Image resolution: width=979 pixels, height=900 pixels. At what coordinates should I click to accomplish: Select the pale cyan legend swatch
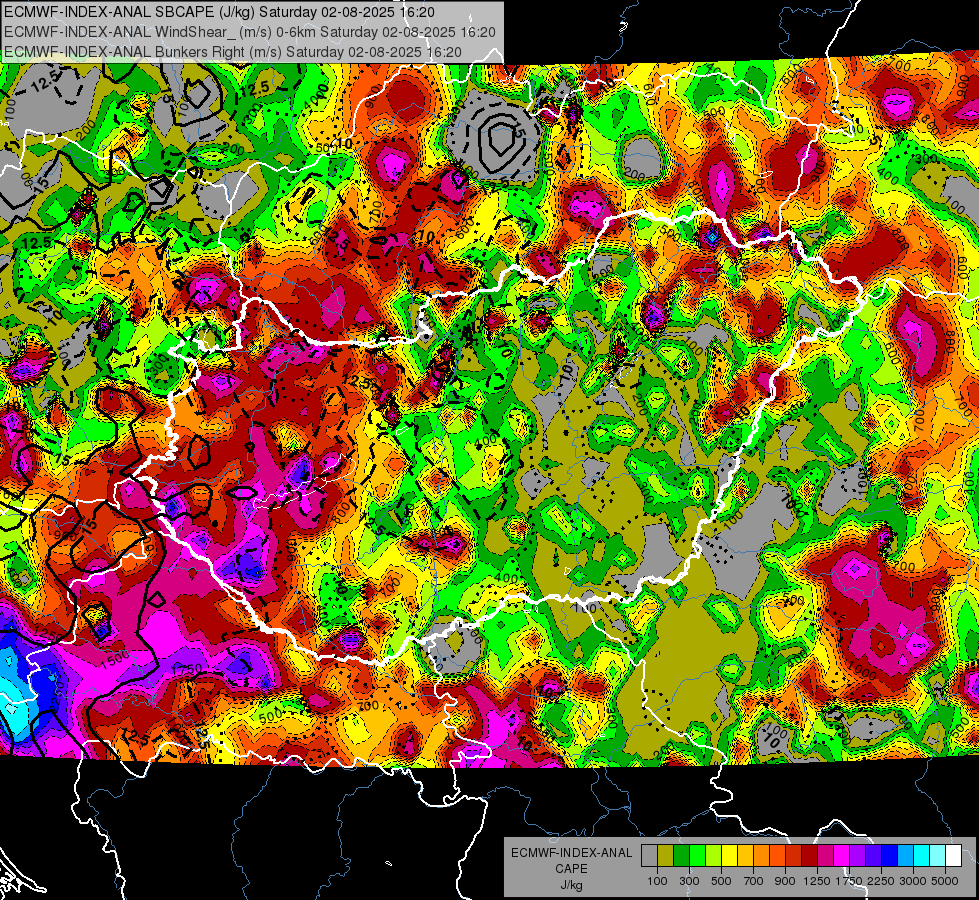click(938, 856)
